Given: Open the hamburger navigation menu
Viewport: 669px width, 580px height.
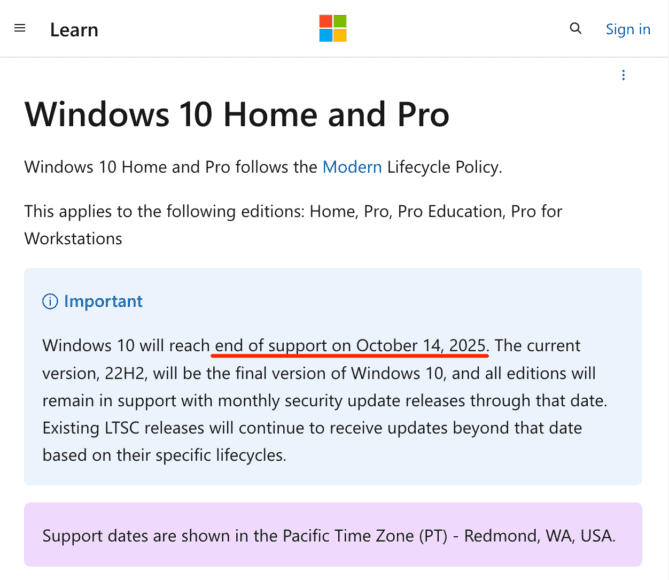Looking at the screenshot, I should [20, 28].
